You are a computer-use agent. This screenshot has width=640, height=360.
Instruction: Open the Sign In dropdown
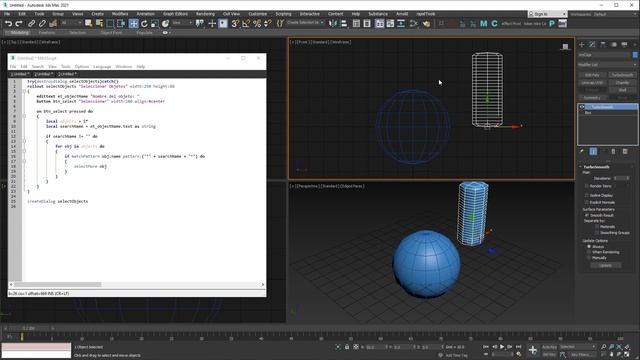point(547,14)
